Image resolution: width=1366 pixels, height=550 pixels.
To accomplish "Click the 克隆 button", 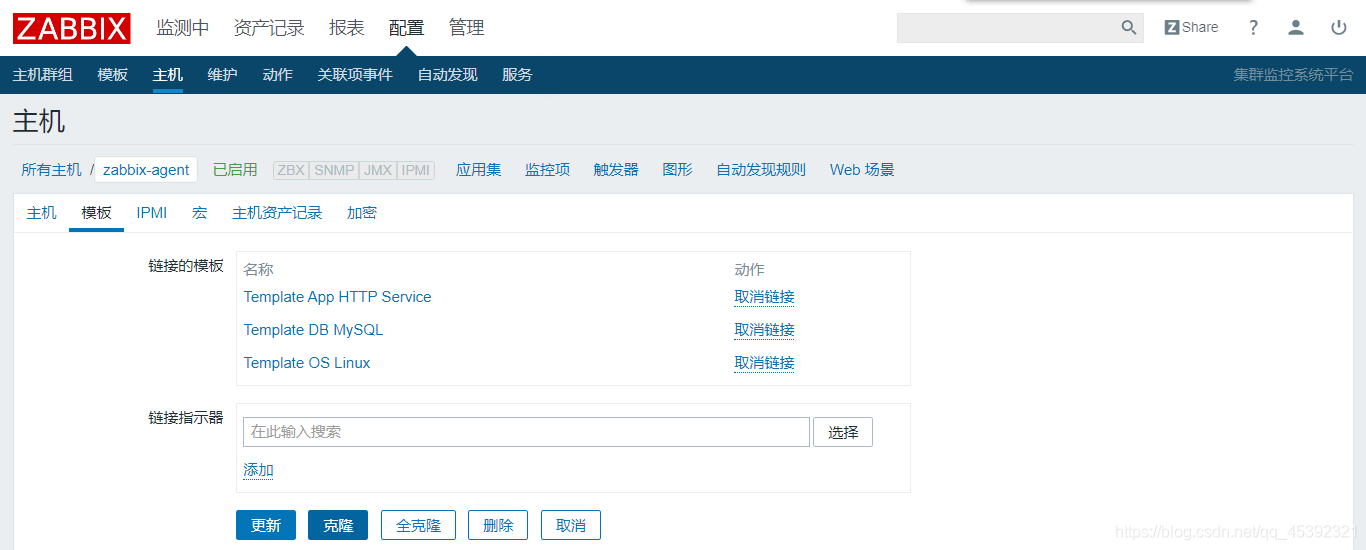I will pyautogui.click(x=338, y=525).
